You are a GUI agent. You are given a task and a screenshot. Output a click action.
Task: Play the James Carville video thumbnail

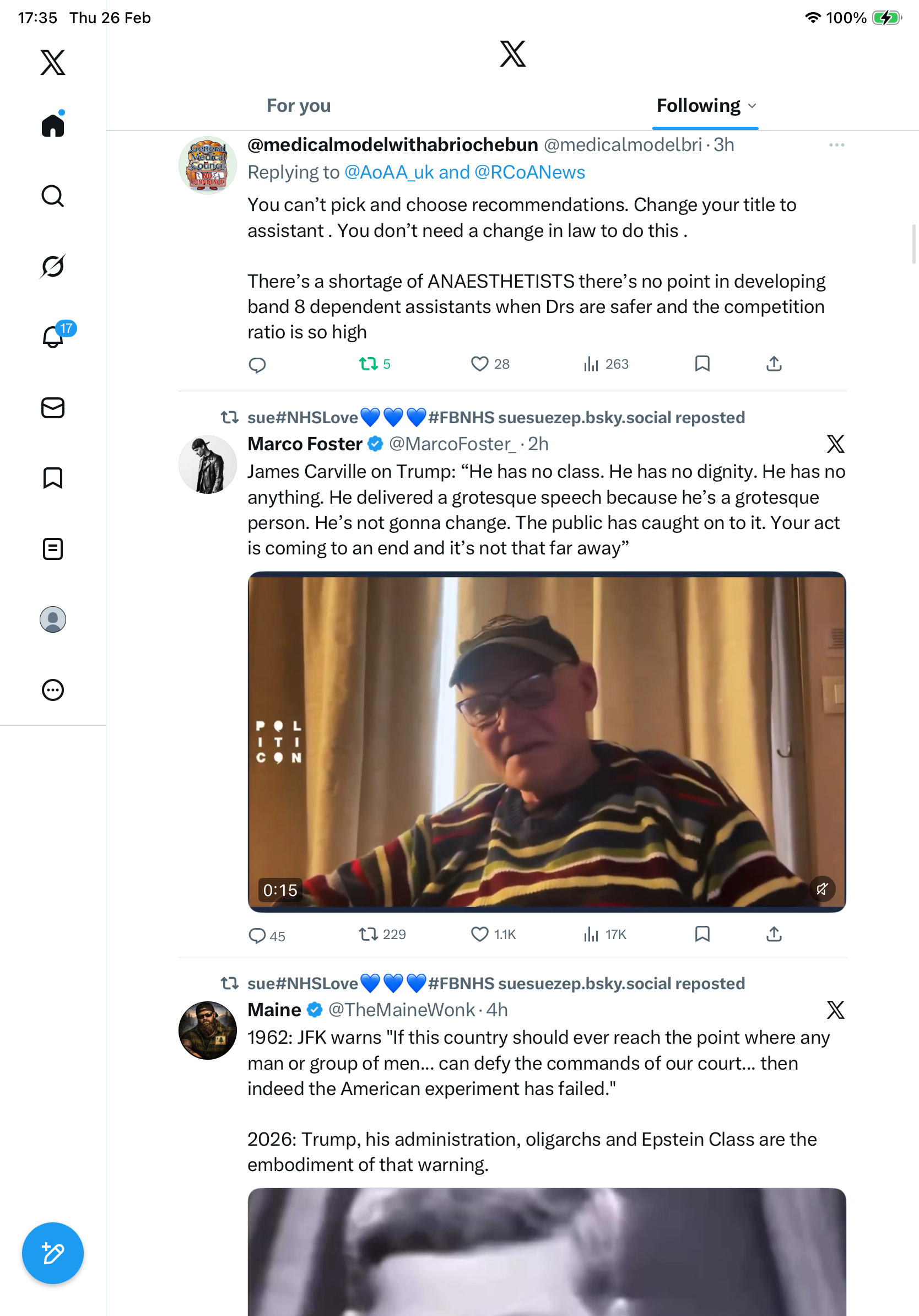point(546,741)
